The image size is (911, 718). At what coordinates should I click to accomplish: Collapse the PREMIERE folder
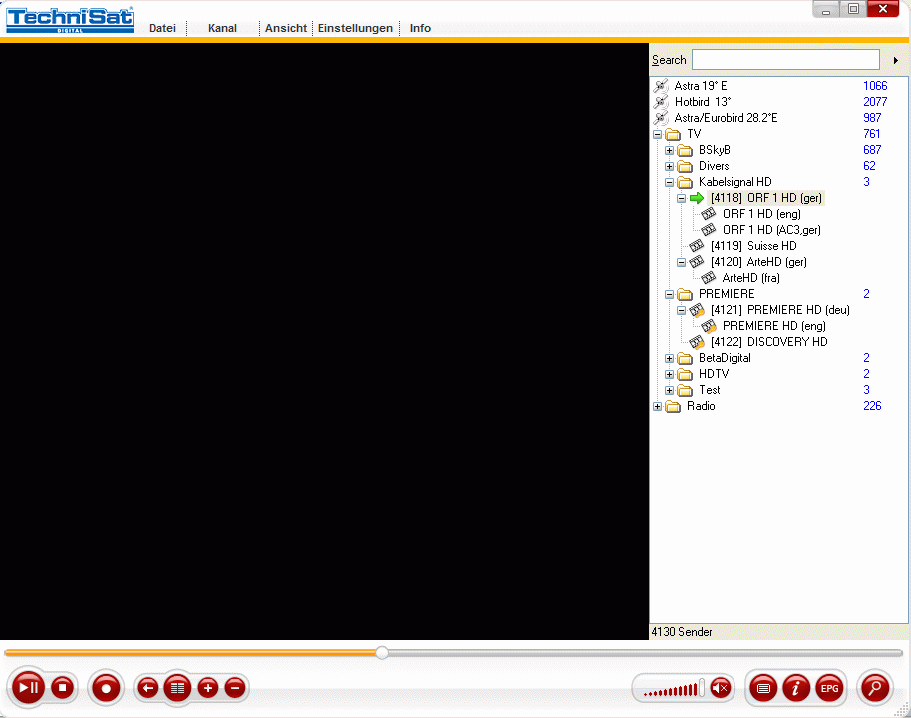tap(669, 295)
